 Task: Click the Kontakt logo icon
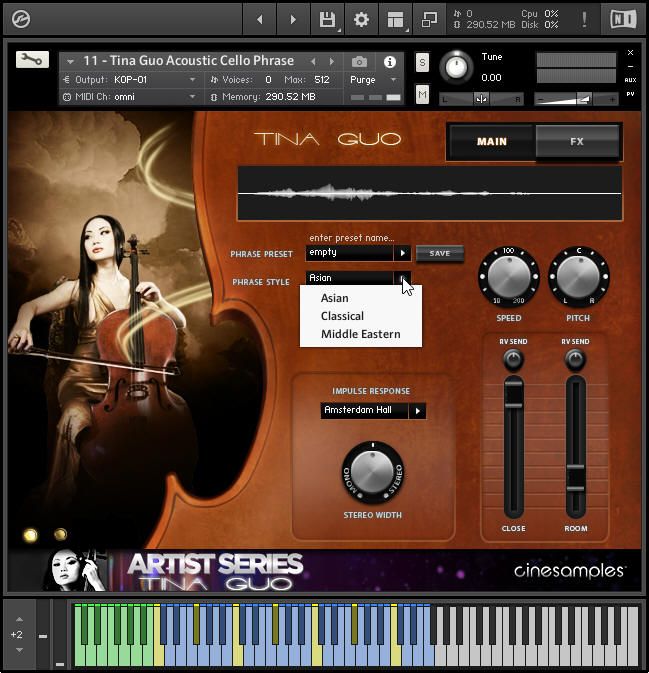point(21,19)
